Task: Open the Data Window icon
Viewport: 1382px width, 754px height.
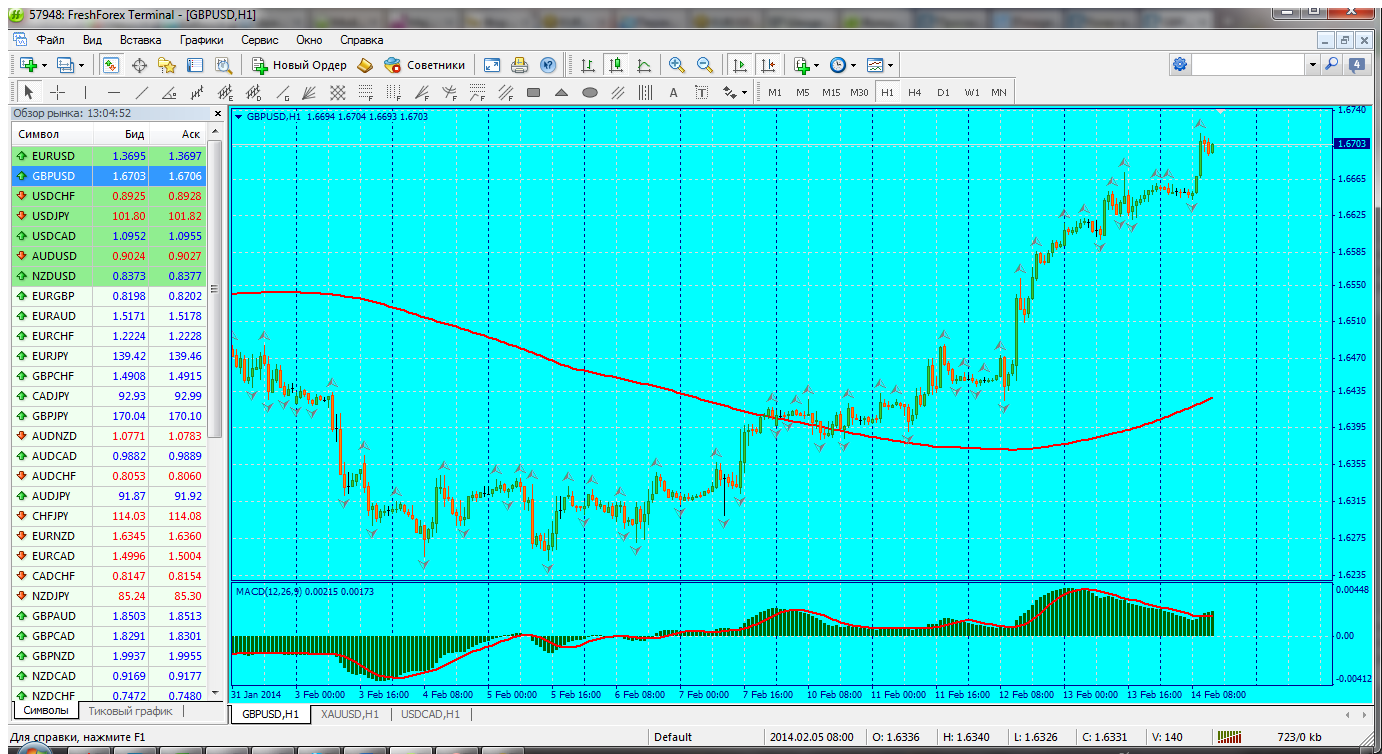Action: (x=139, y=65)
